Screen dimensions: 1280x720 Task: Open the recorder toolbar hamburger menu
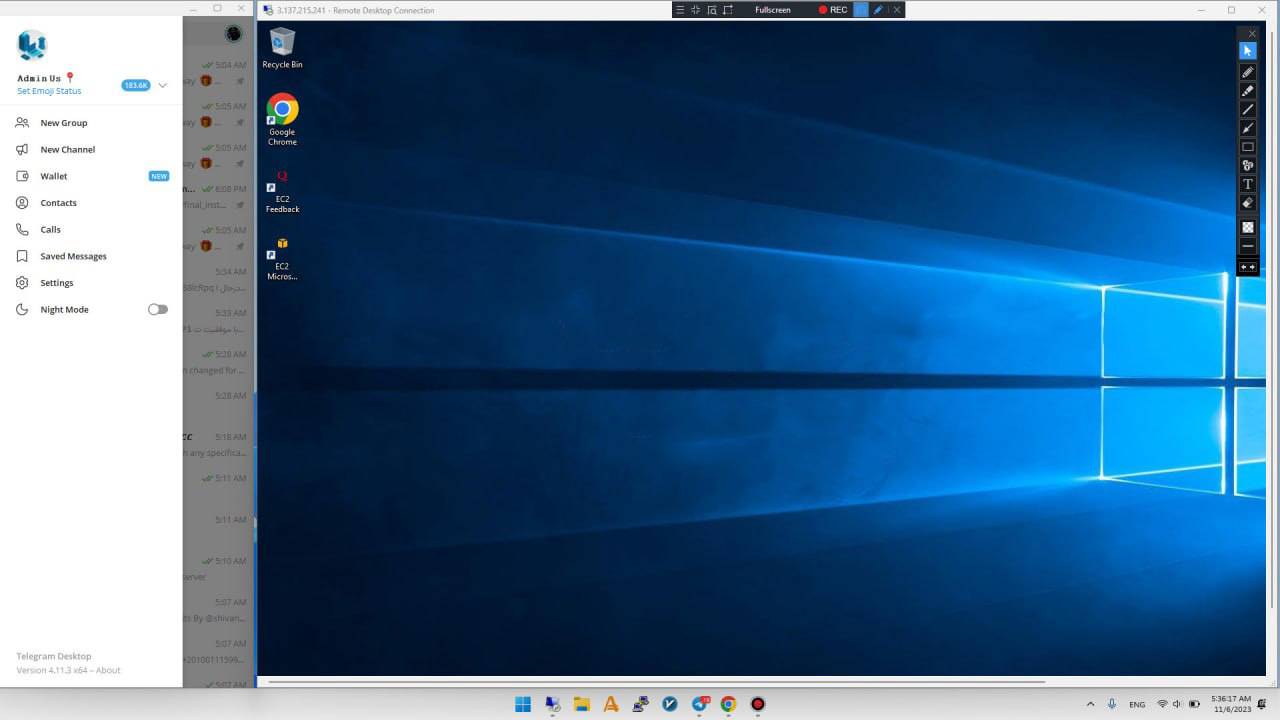click(680, 10)
